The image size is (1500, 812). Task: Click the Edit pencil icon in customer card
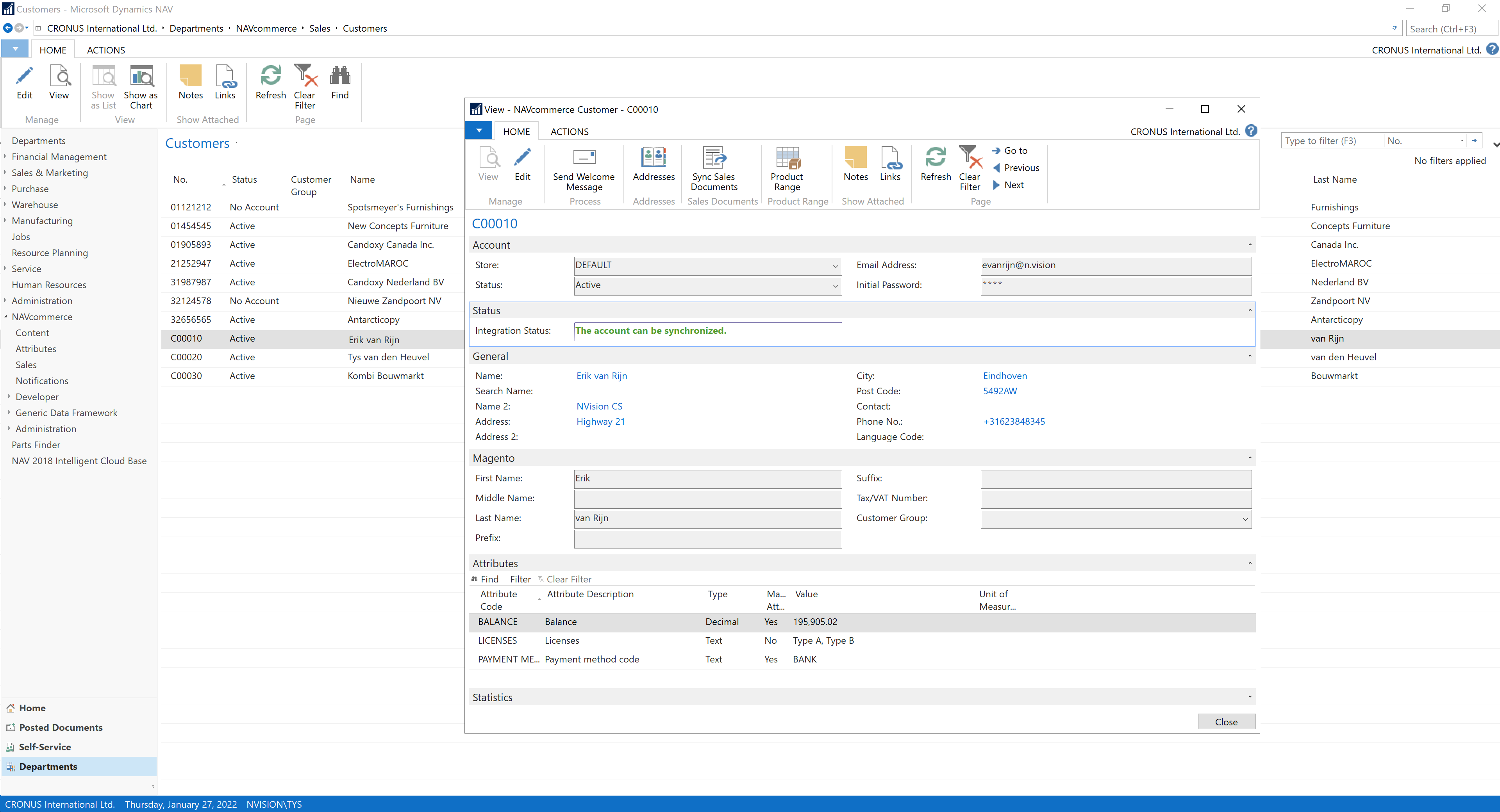(522, 158)
